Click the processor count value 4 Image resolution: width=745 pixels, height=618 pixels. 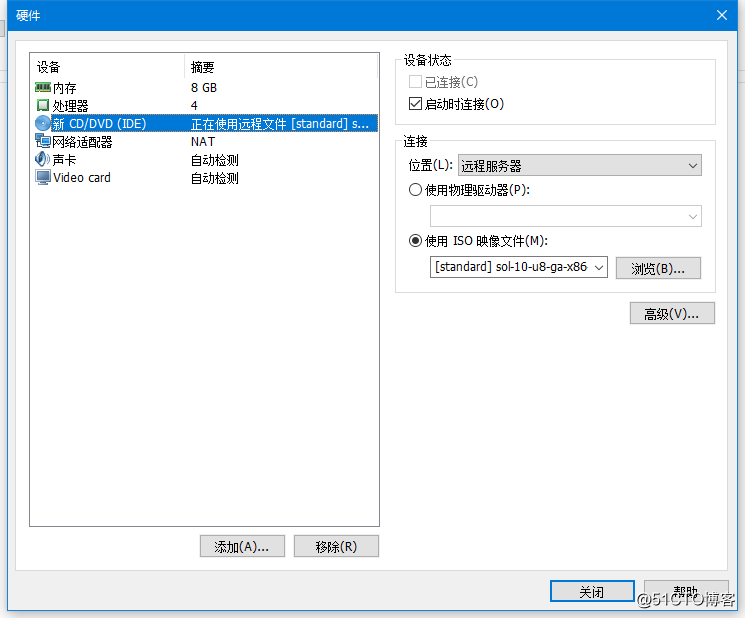[x=194, y=105]
